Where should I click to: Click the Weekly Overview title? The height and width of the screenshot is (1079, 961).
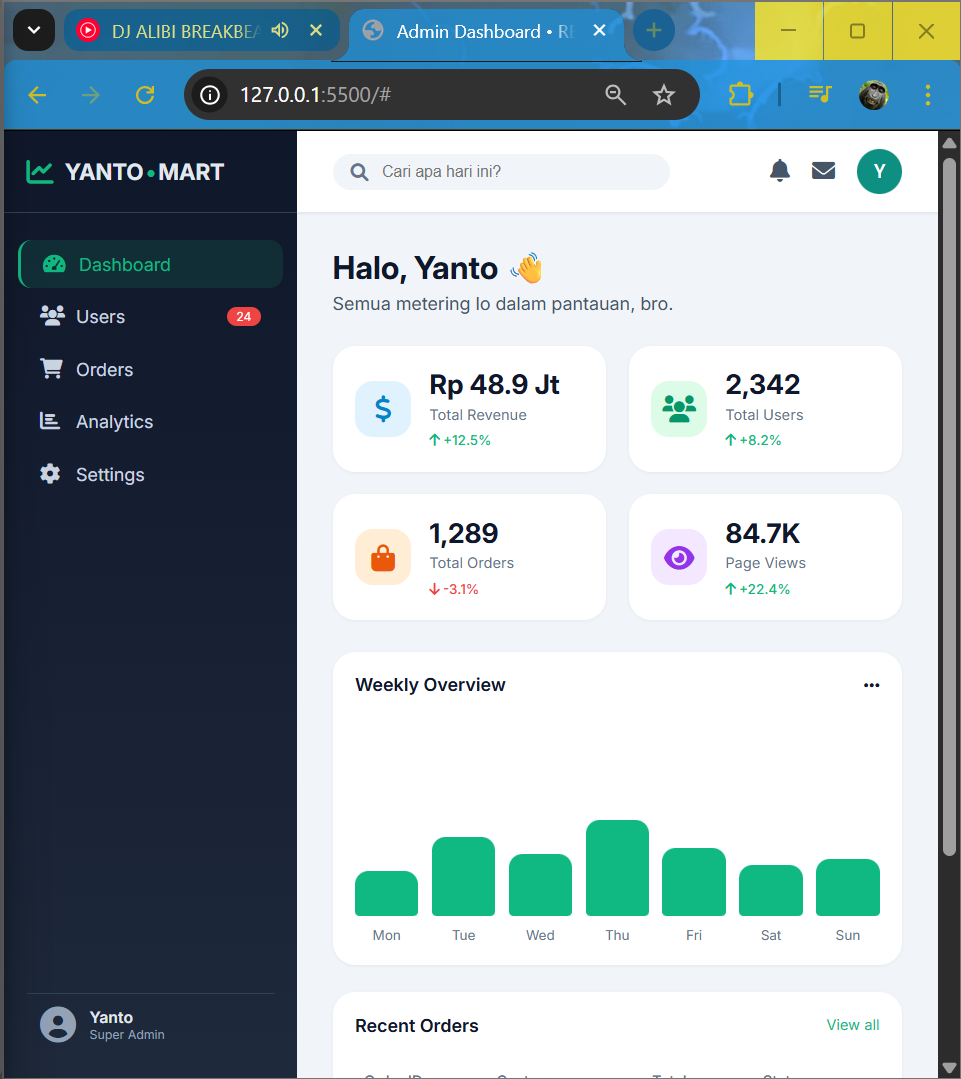430,685
